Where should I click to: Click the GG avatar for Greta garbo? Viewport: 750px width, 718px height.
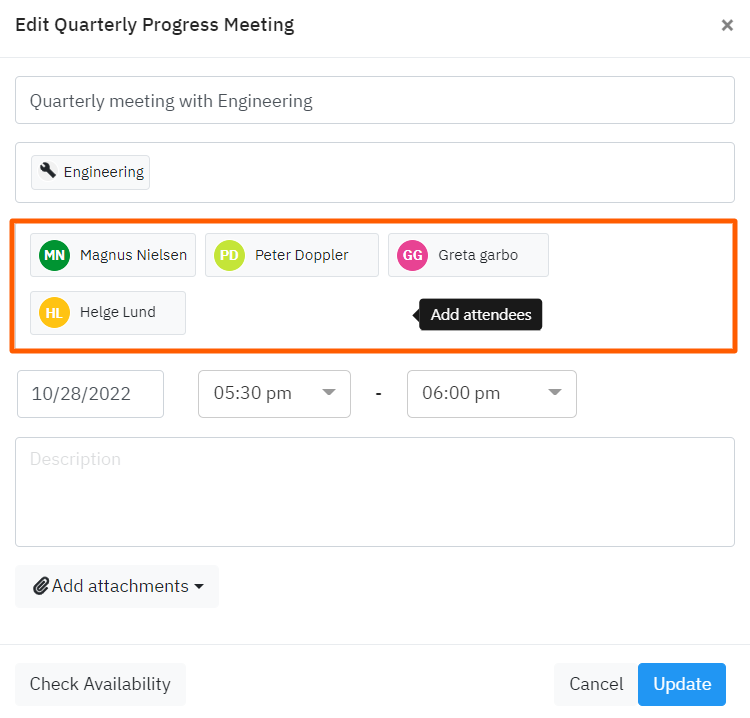(412, 255)
